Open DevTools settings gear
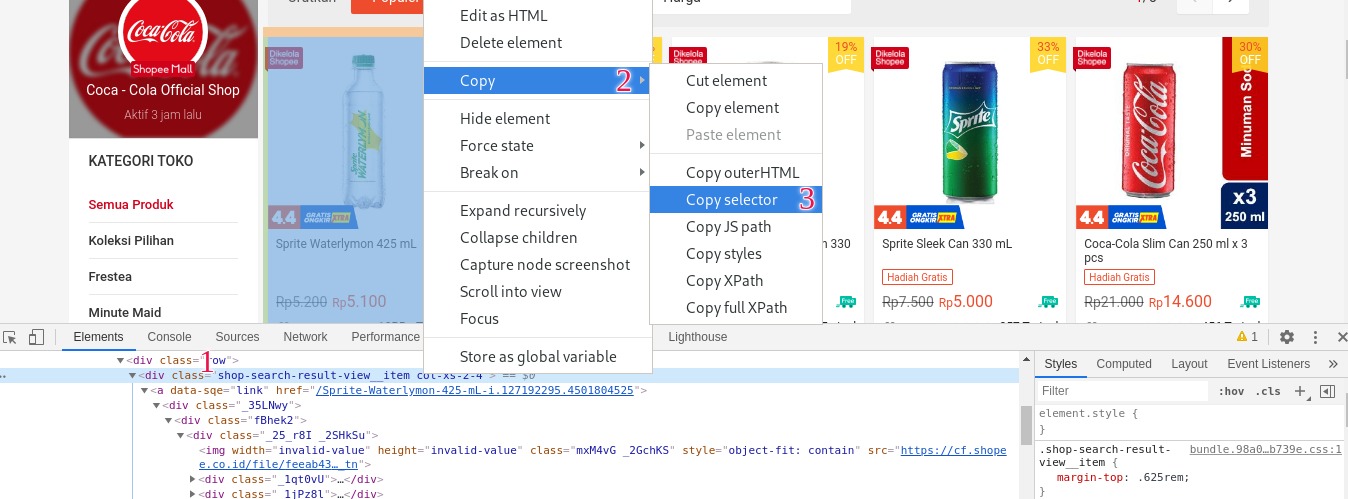Screen dimensions: 1348x499 click(1287, 337)
